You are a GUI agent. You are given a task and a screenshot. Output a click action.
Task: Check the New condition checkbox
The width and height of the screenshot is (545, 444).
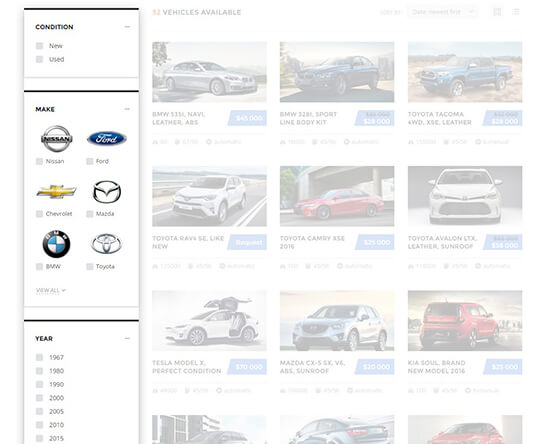click(39, 46)
